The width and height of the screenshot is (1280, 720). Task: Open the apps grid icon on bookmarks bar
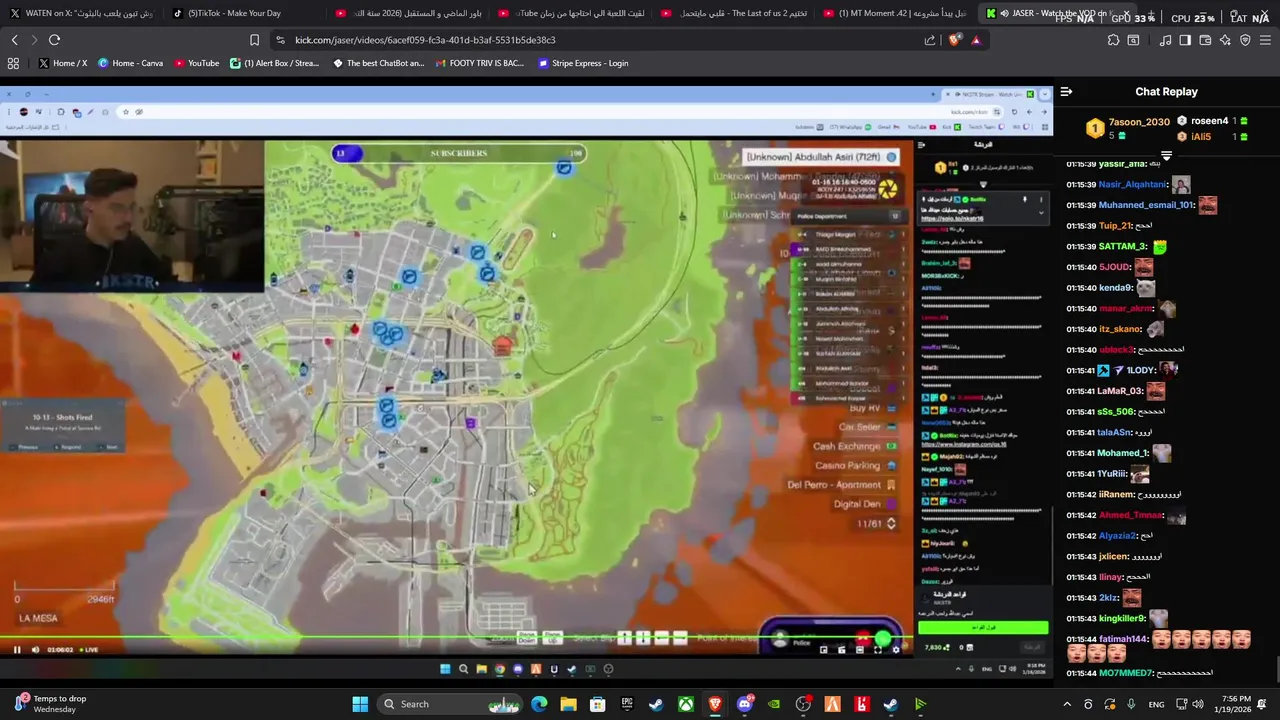13,63
